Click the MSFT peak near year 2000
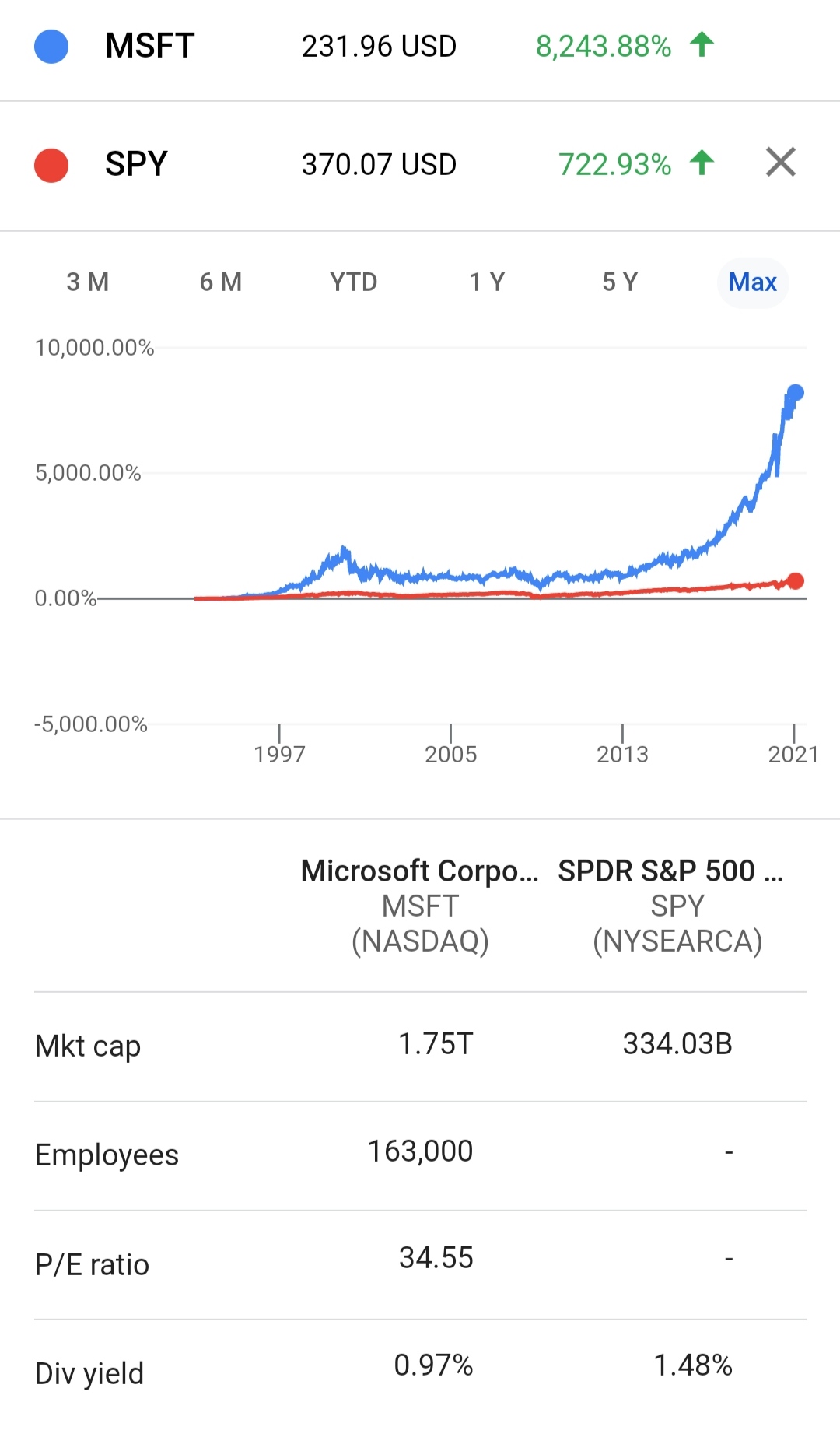840x1437 pixels. [344, 549]
